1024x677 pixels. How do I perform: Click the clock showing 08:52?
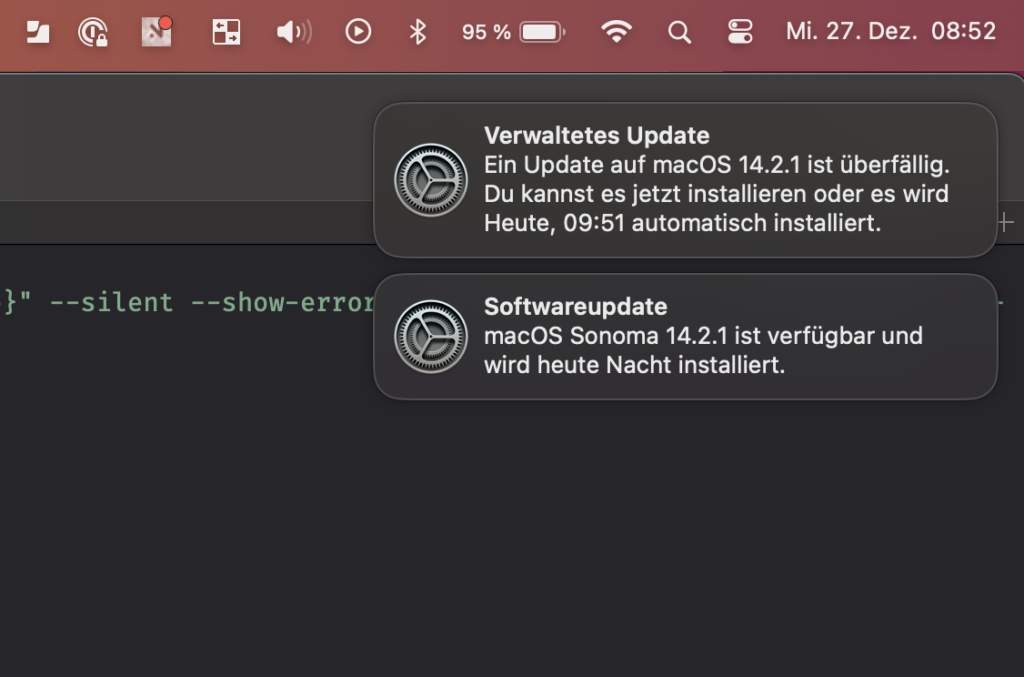[x=963, y=31]
